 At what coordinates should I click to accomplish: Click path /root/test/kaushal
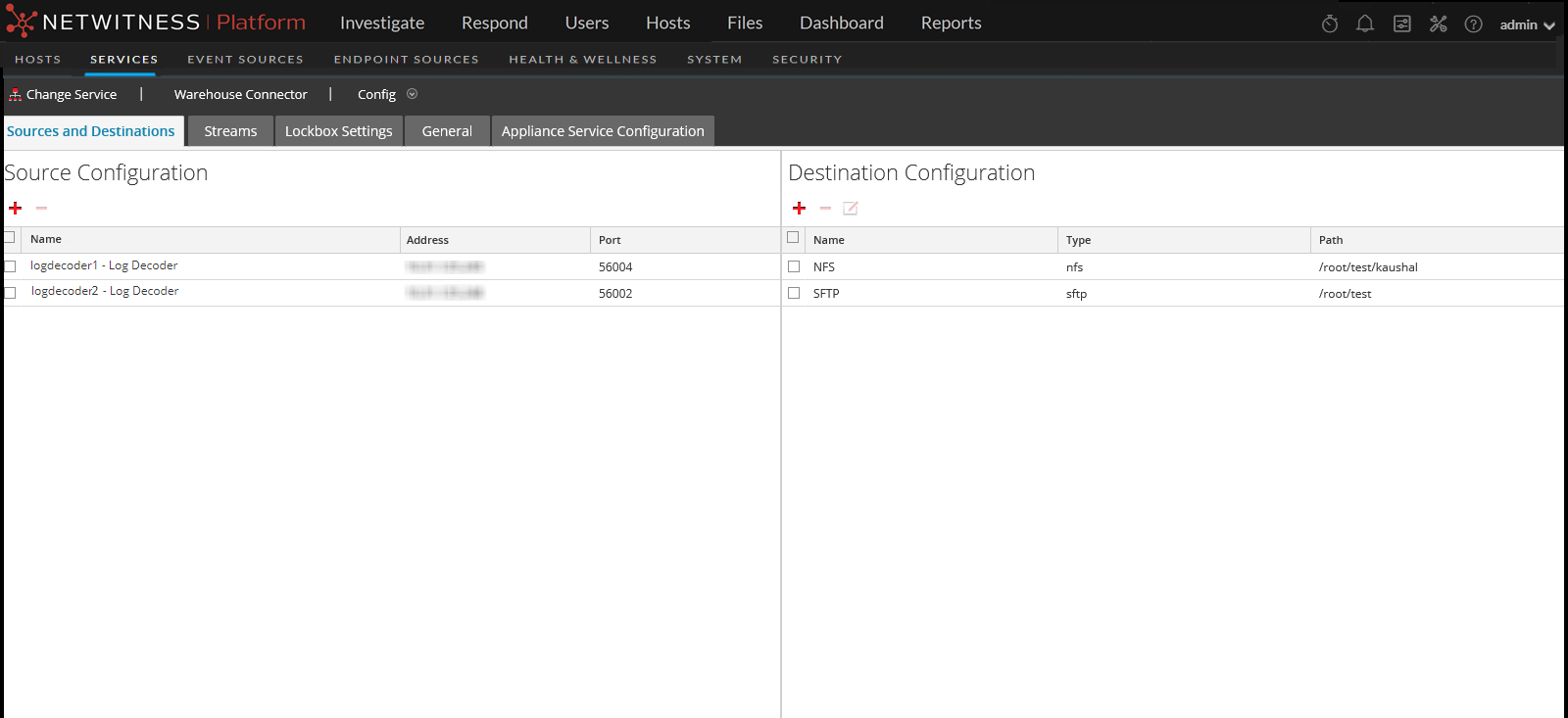point(1368,266)
